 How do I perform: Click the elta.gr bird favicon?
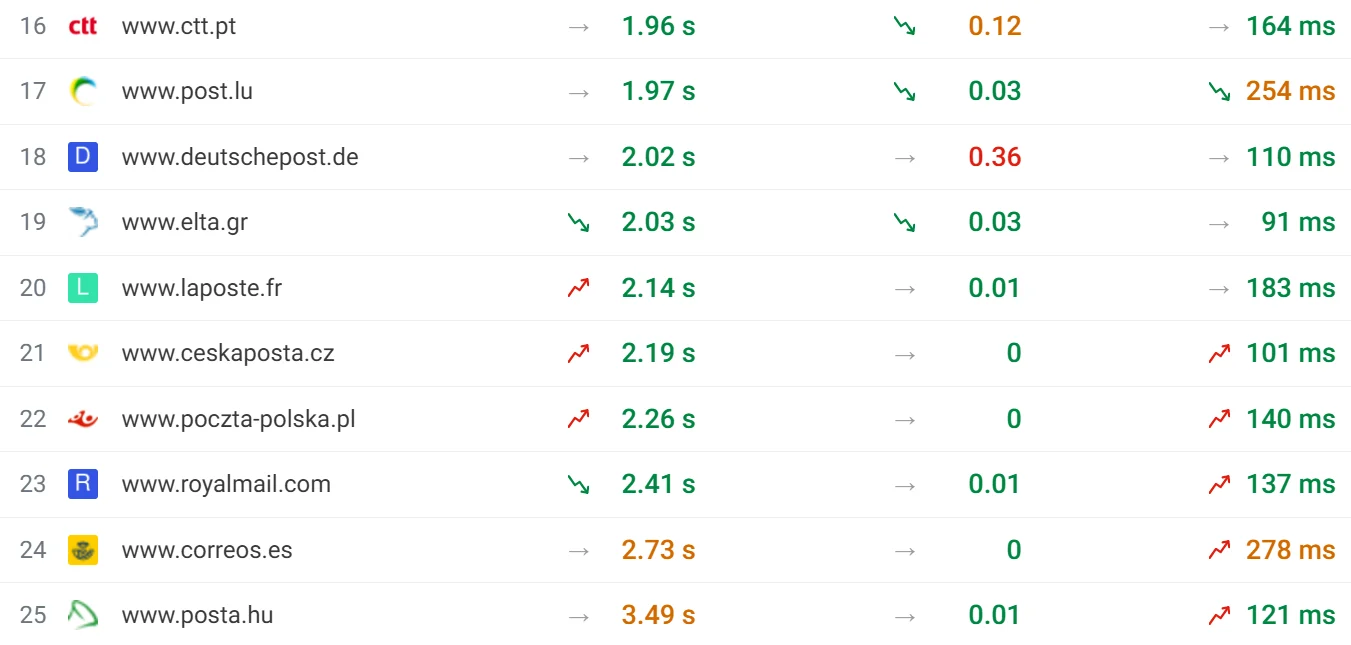tap(83, 222)
